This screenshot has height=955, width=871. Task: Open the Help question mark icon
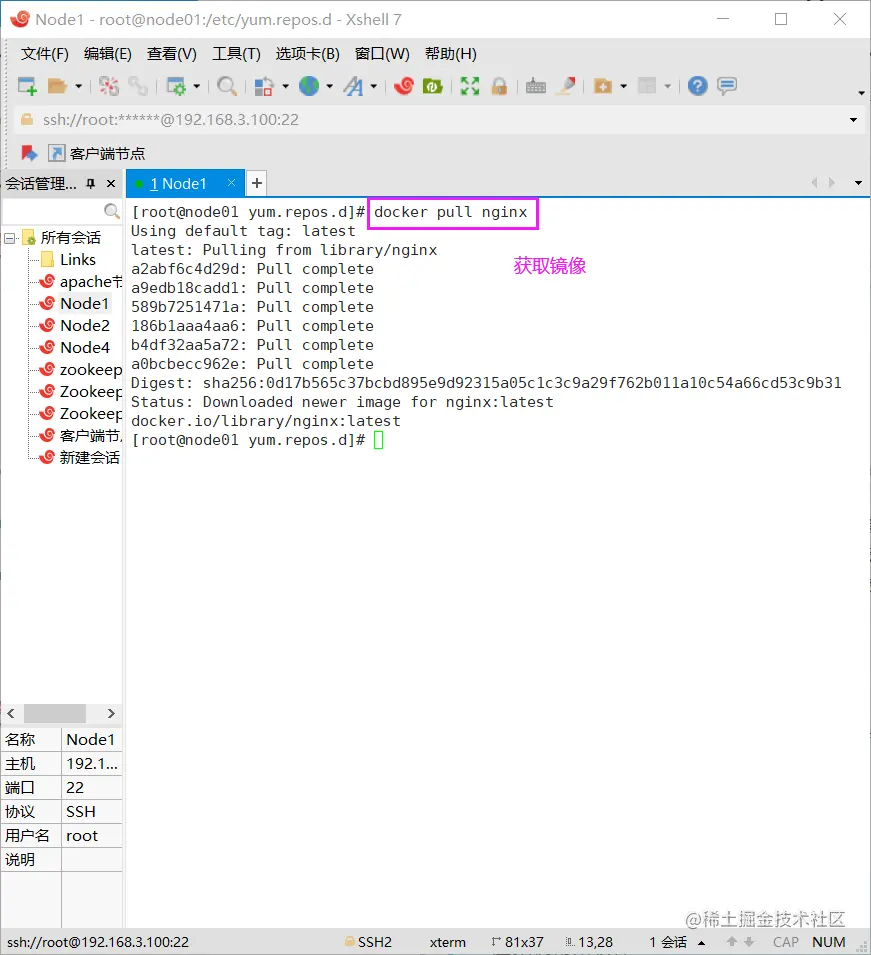coord(697,86)
